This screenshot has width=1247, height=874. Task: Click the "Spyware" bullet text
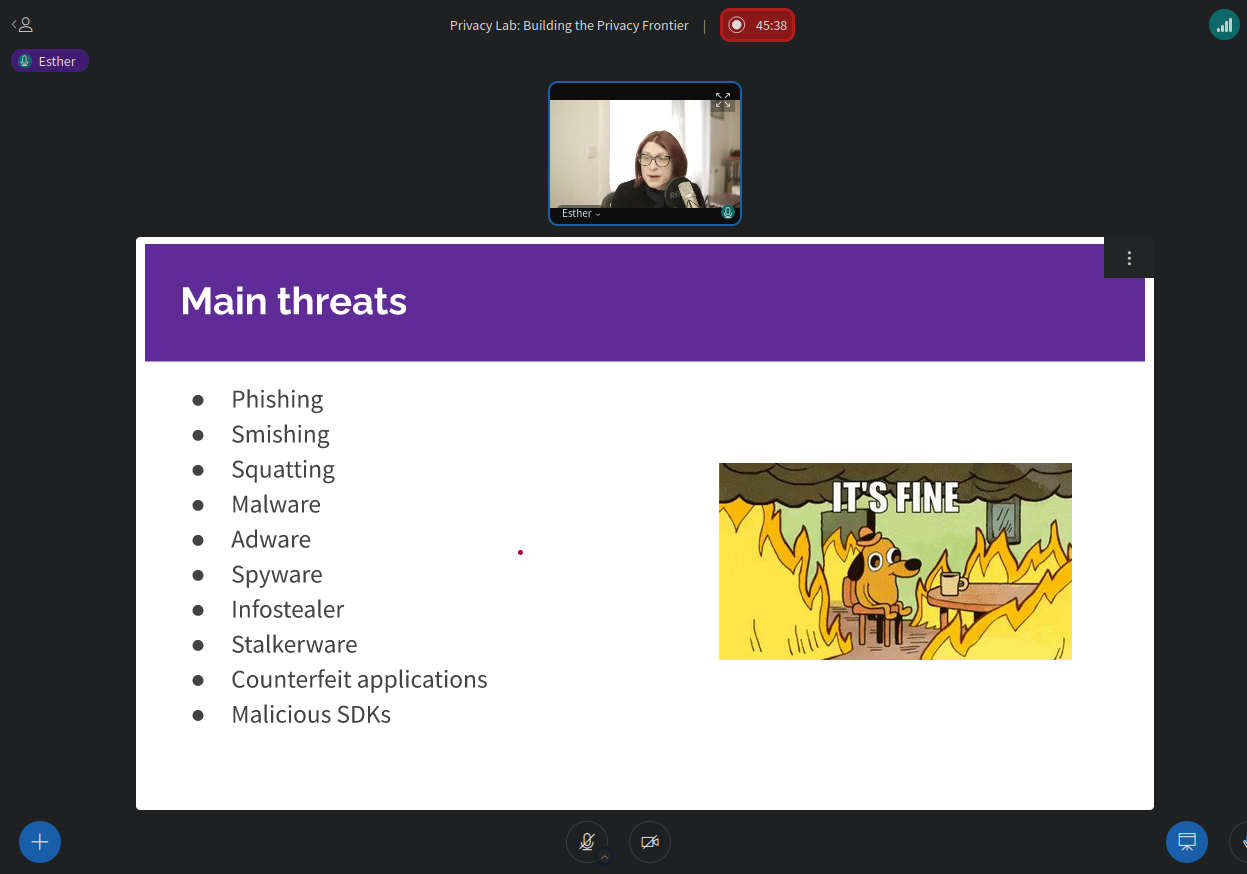(x=277, y=574)
